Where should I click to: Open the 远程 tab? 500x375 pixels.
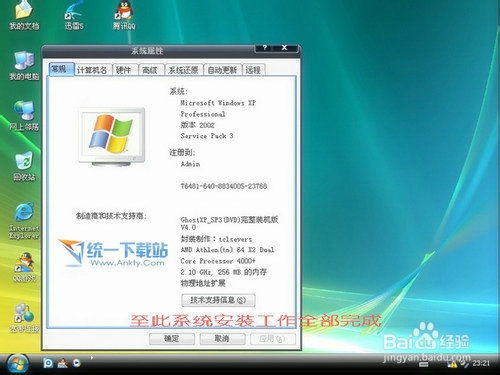pyautogui.click(x=253, y=70)
